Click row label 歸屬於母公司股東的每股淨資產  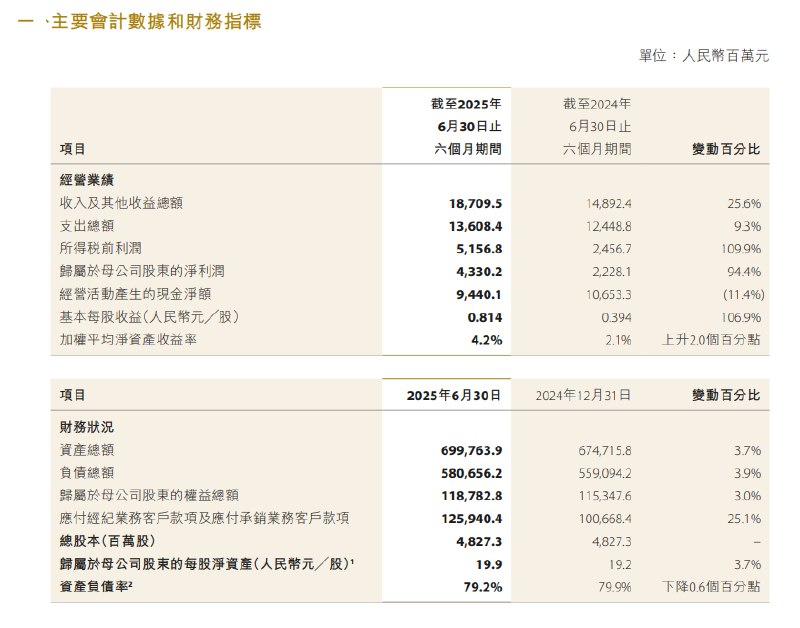(x=207, y=564)
